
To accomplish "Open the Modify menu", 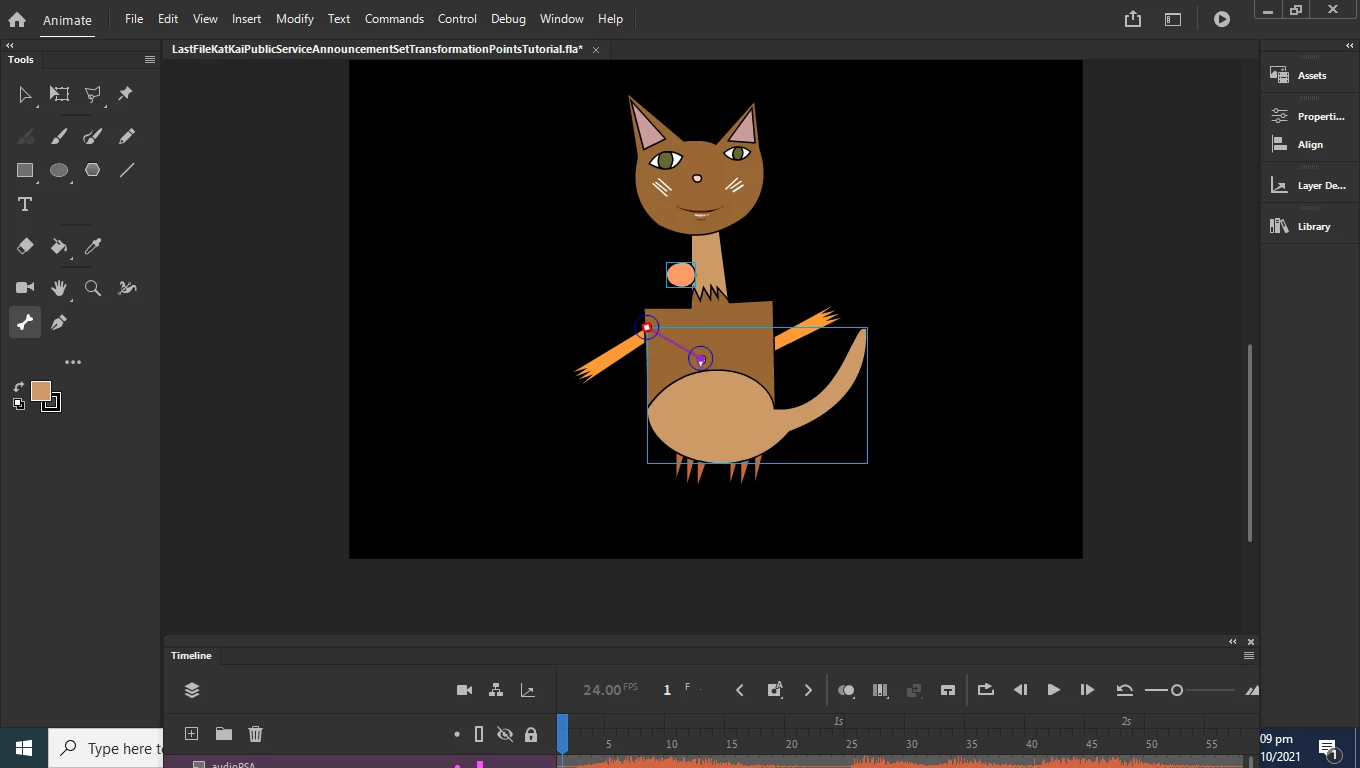I will (294, 19).
